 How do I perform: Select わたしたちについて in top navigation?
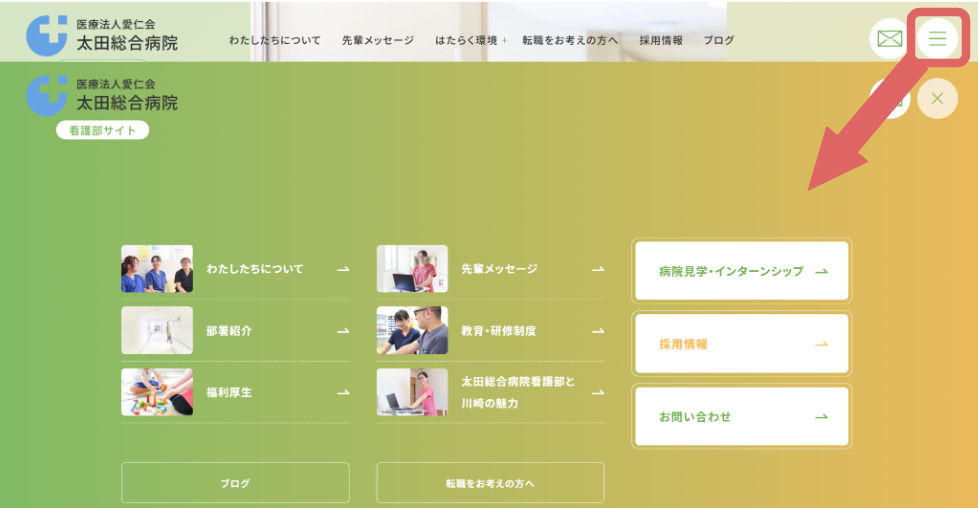275,41
